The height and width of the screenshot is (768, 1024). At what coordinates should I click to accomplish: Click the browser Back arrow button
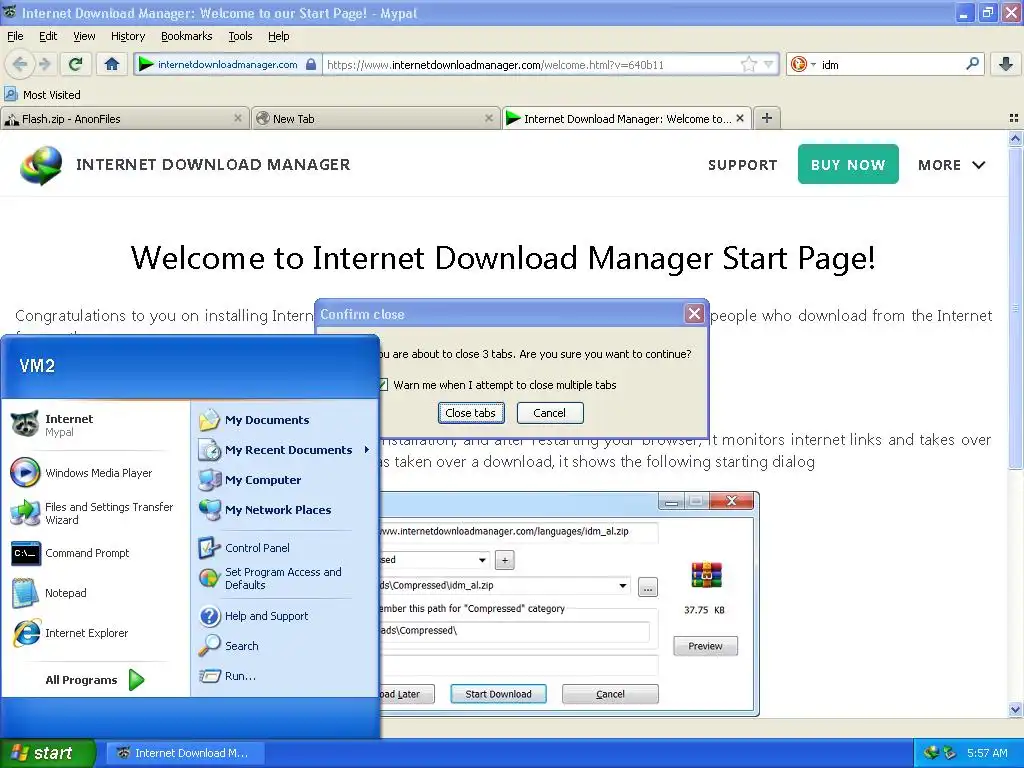[20, 64]
